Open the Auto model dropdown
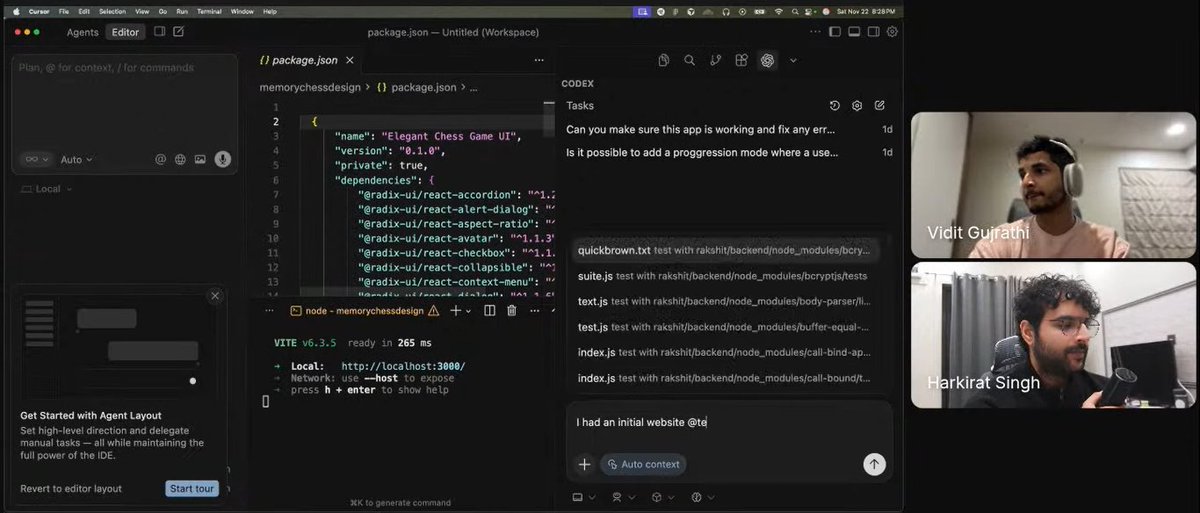The width and height of the screenshot is (1200, 513). click(76, 159)
